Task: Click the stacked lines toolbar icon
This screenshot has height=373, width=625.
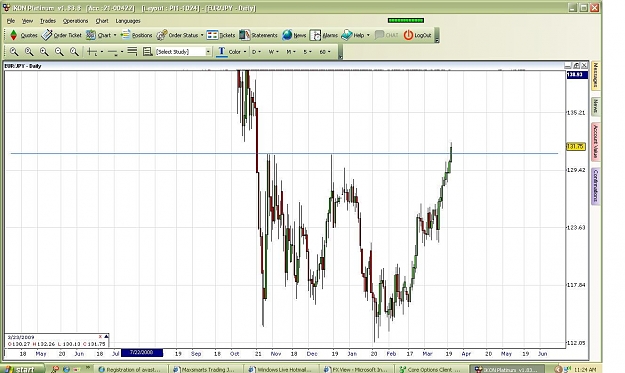Action: point(132,51)
